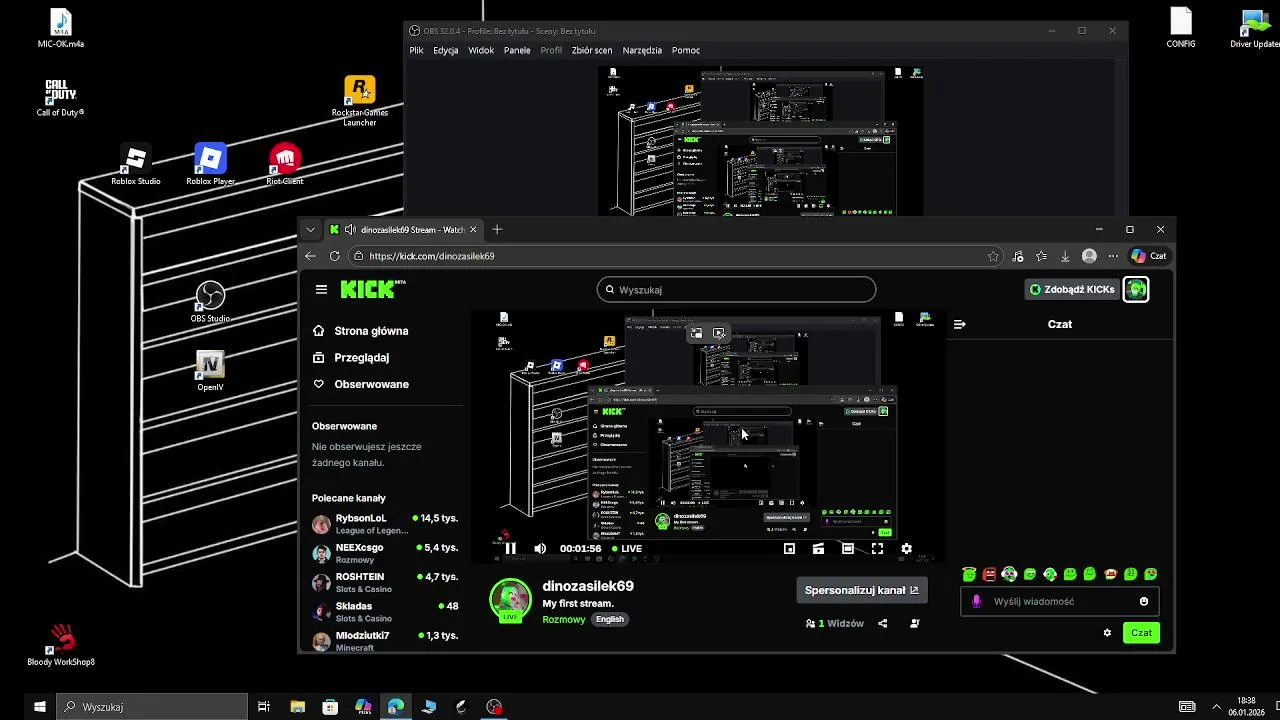Open Plik menu in OBS

click(417, 50)
